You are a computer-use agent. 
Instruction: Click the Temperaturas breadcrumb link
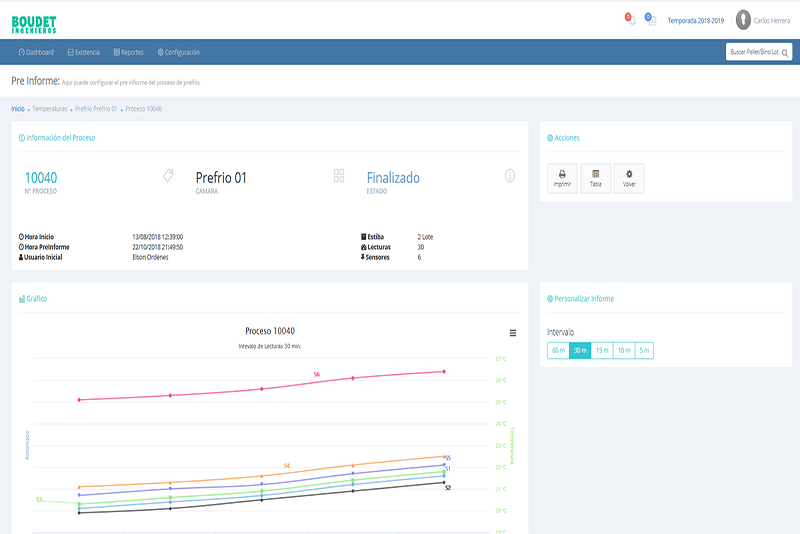[x=49, y=109]
